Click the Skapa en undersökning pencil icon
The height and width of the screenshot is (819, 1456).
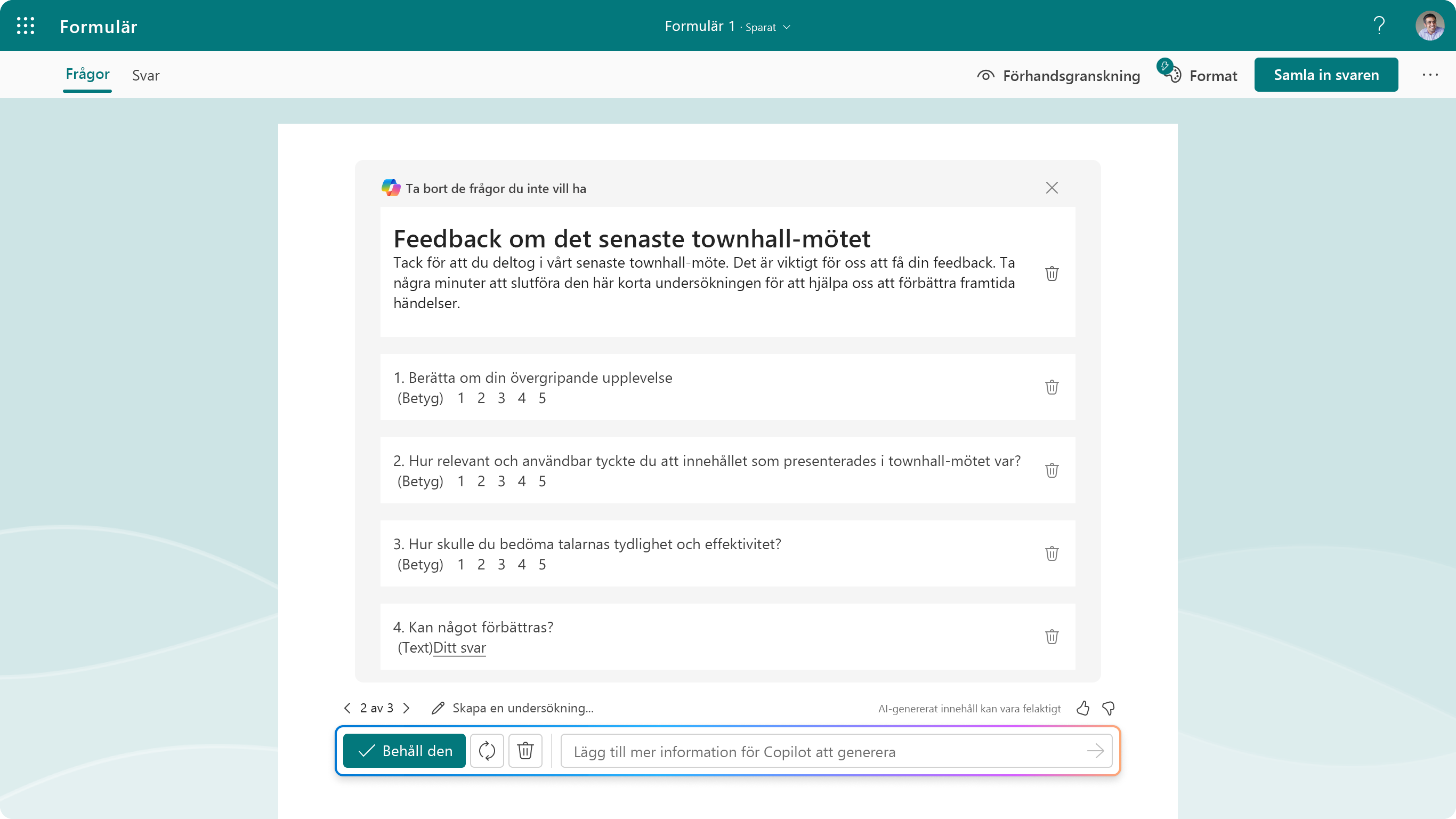[437, 708]
